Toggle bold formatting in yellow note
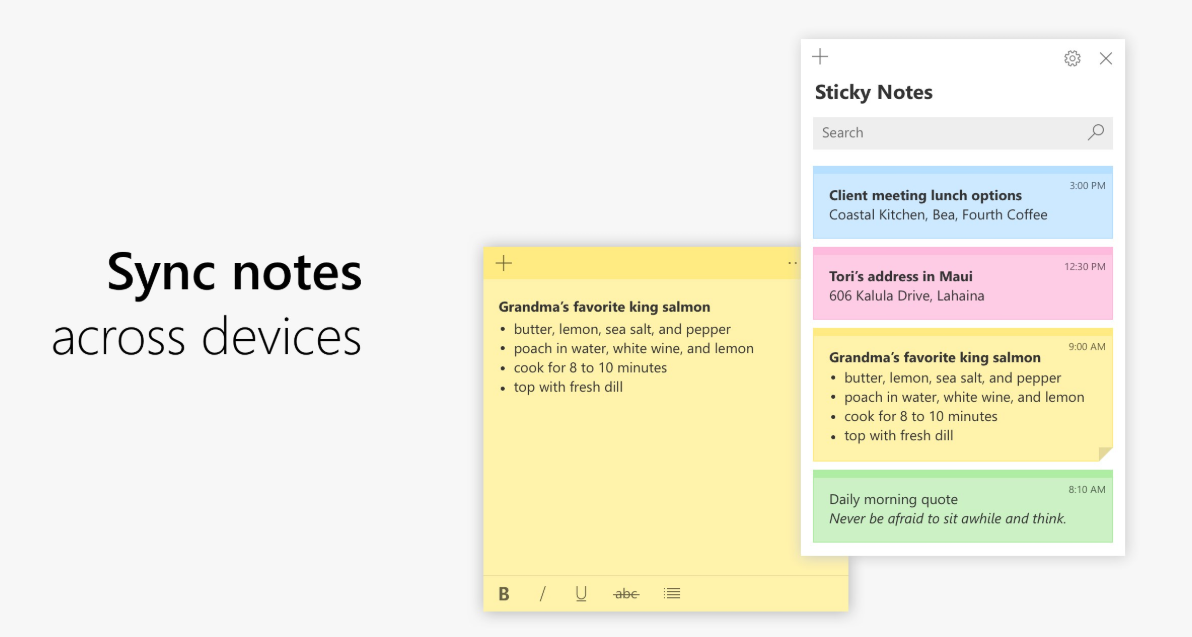The image size is (1192, 637). tap(503, 594)
